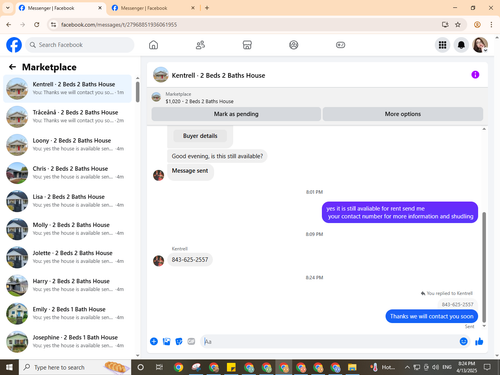Click the house thumbnail in chat header

point(161,75)
